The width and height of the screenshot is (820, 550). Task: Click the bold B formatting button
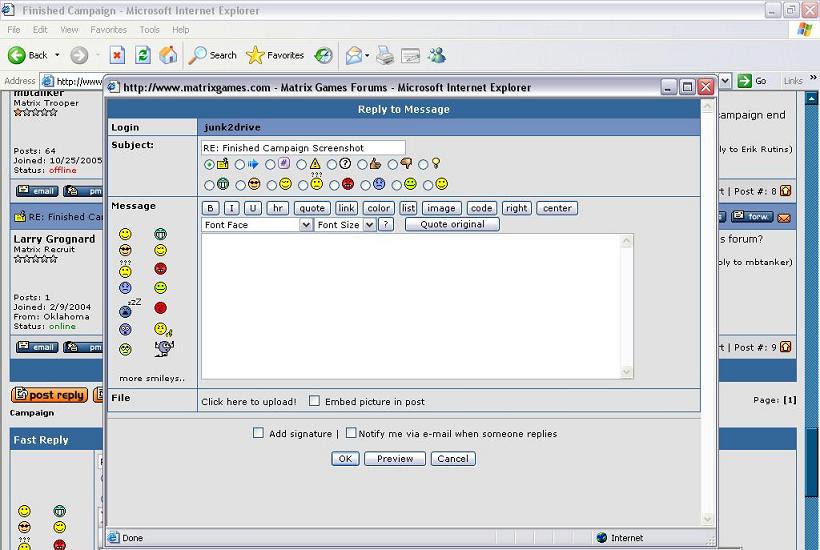210,208
